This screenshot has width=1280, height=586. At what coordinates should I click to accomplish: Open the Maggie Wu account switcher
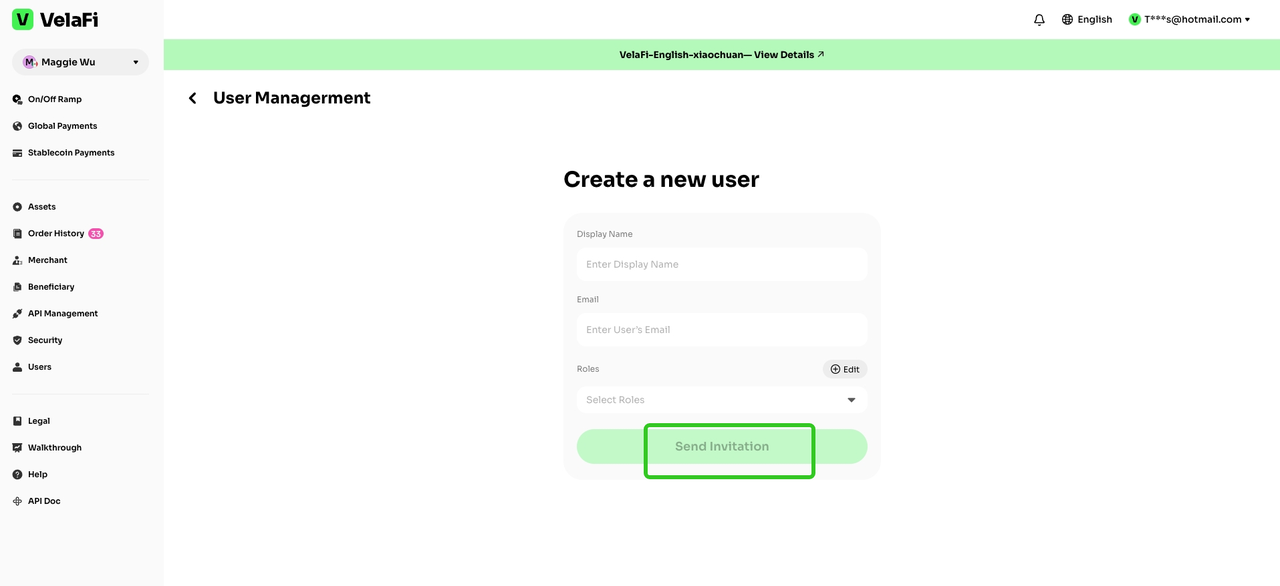(x=80, y=62)
